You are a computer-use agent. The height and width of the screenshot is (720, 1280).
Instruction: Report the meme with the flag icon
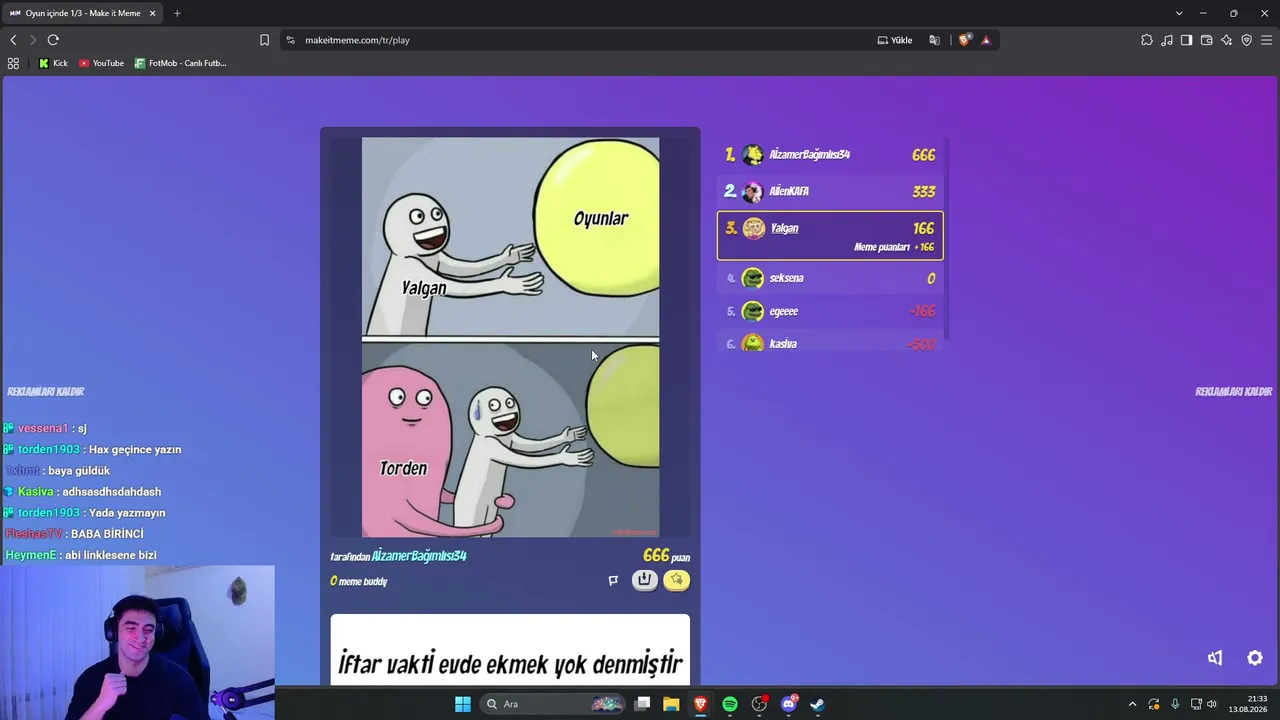pyautogui.click(x=613, y=580)
